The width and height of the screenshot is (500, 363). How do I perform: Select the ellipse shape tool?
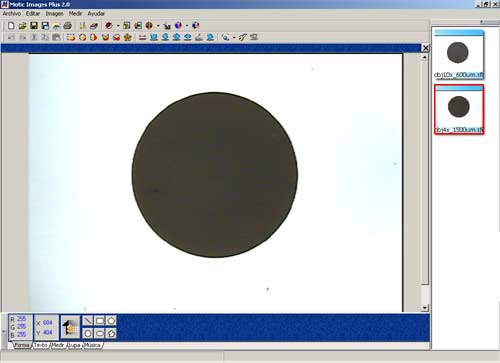99,333
